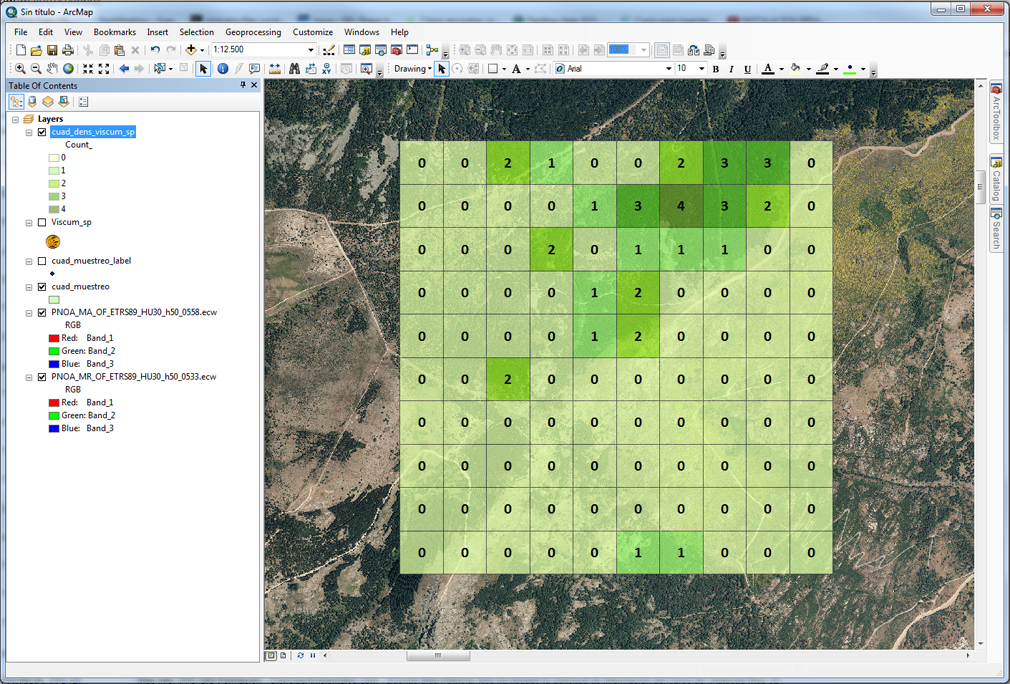Open the ArcToolbox side tab

coord(996,113)
